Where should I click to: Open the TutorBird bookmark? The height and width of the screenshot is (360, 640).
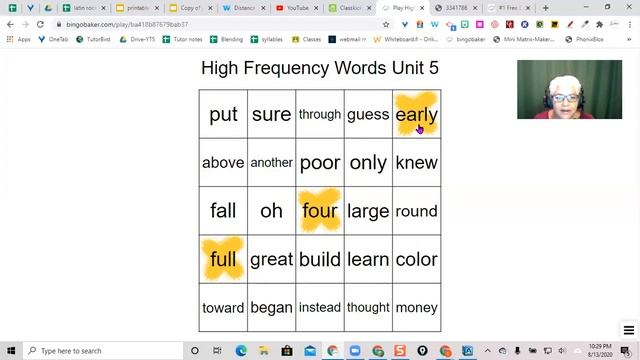click(x=93, y=39)
